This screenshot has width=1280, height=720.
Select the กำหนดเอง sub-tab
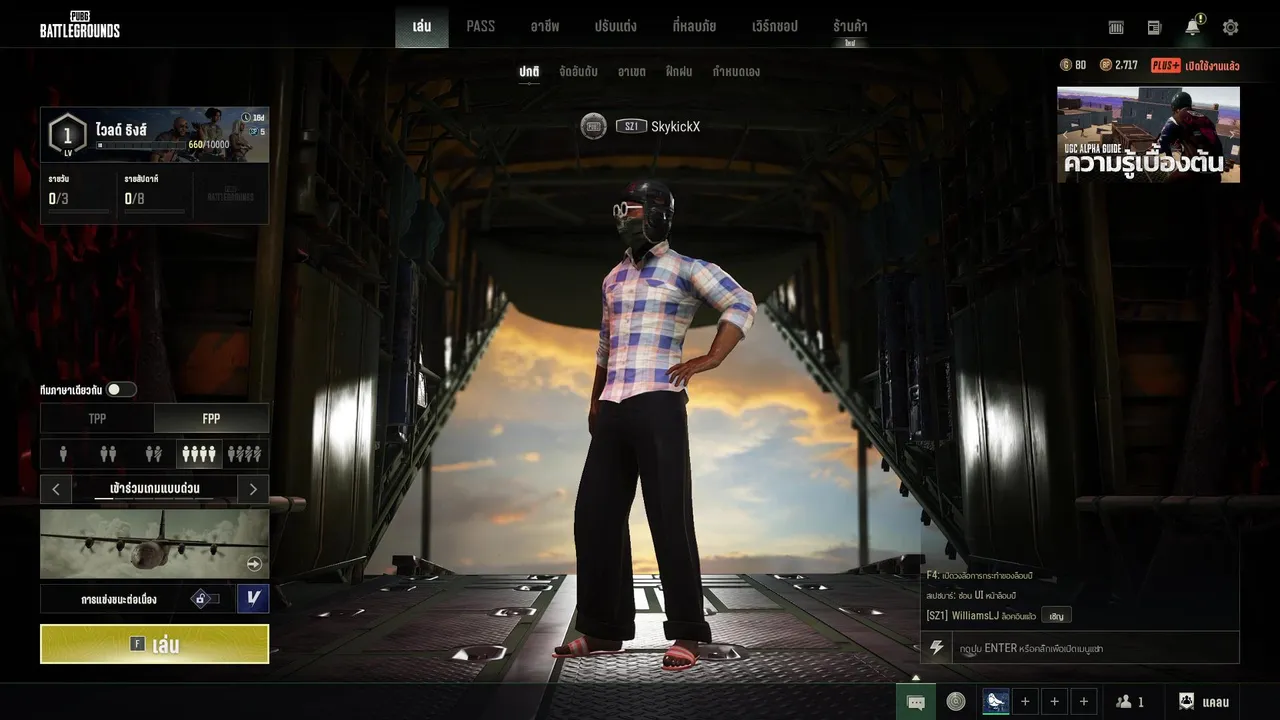[736, 72]
